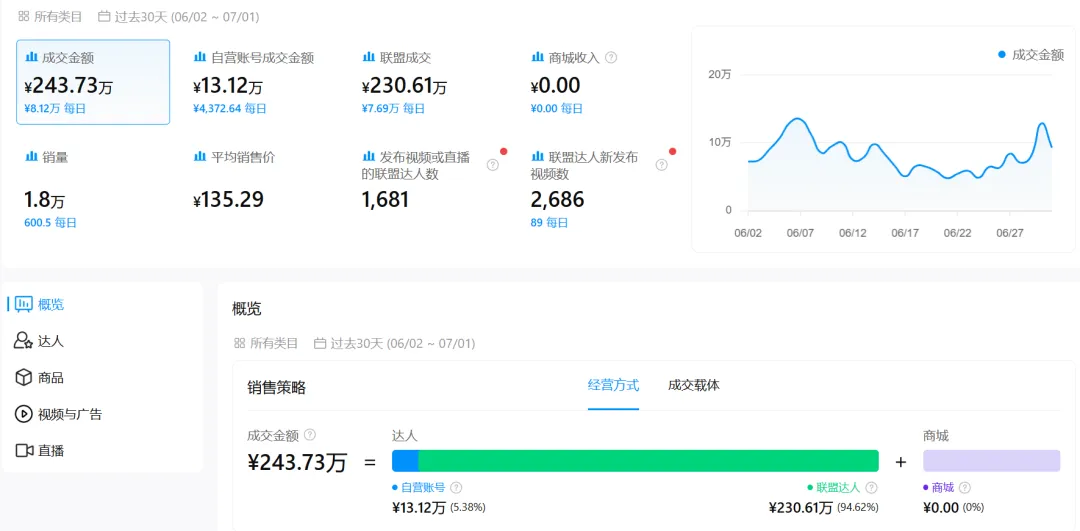
Task: Switch to 成交载体 tab
Action: click(694, 385)
